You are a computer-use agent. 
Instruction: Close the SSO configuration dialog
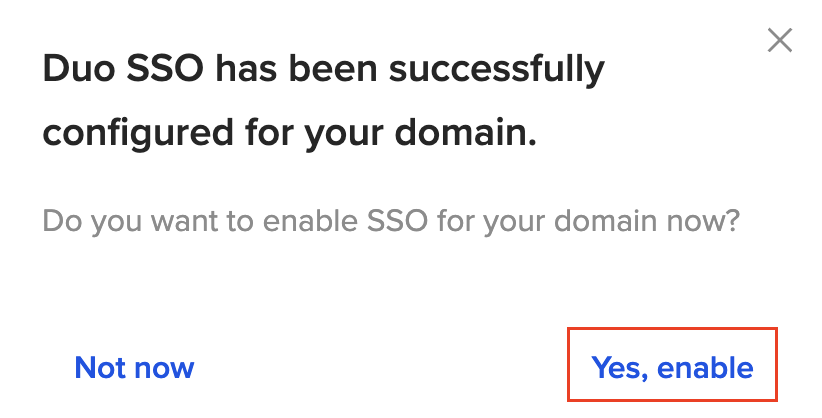pyautogui.click(x=779, y=40)
